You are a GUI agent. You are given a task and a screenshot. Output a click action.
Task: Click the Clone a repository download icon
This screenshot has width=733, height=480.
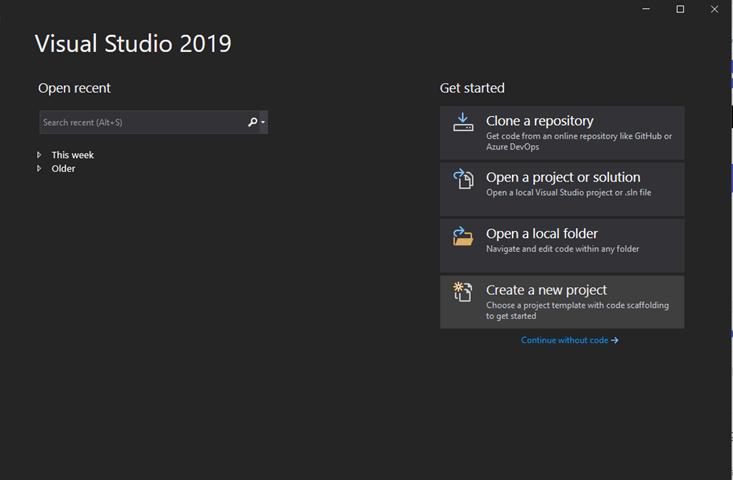click(463, 122)
